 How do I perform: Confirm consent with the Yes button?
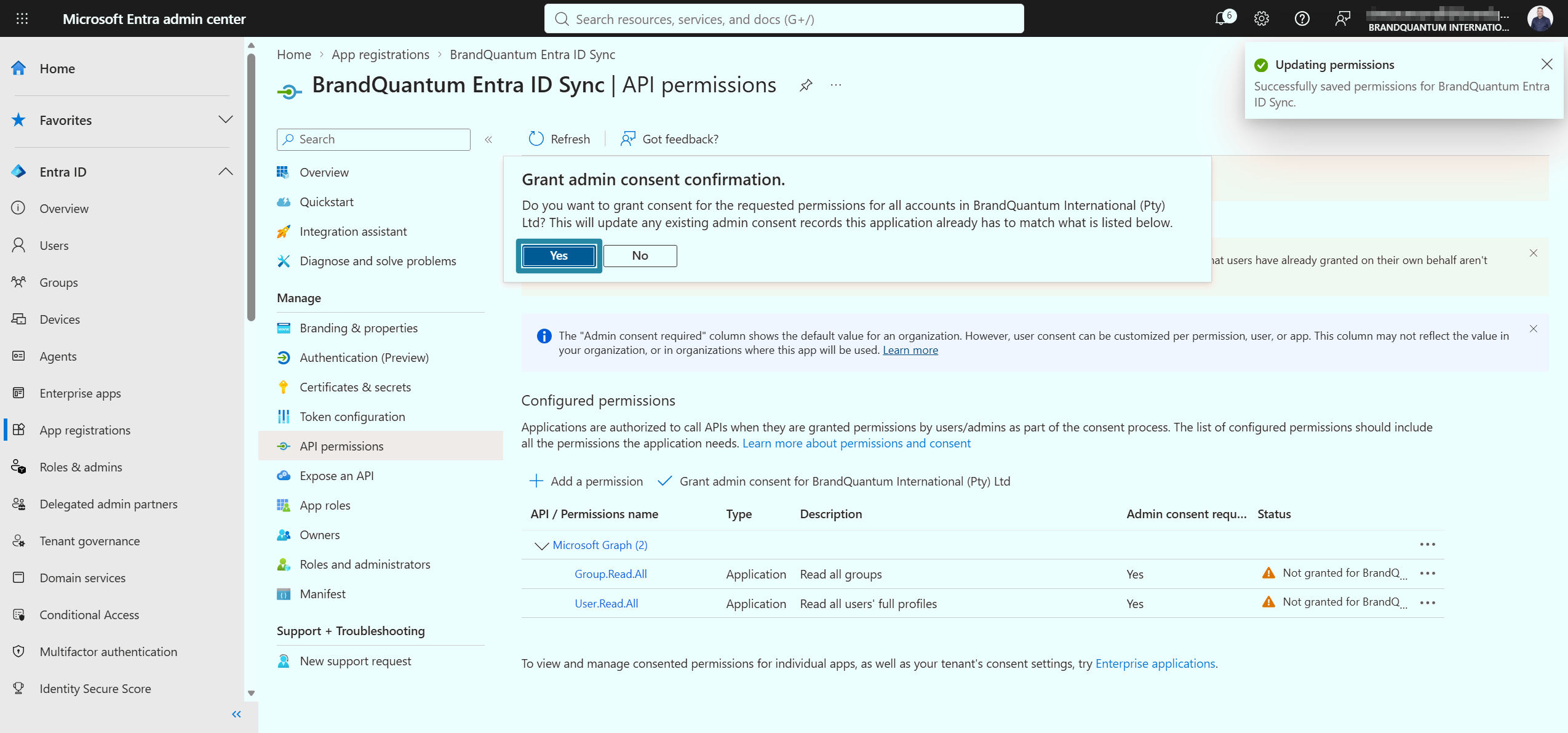click(x=559, y=255)
